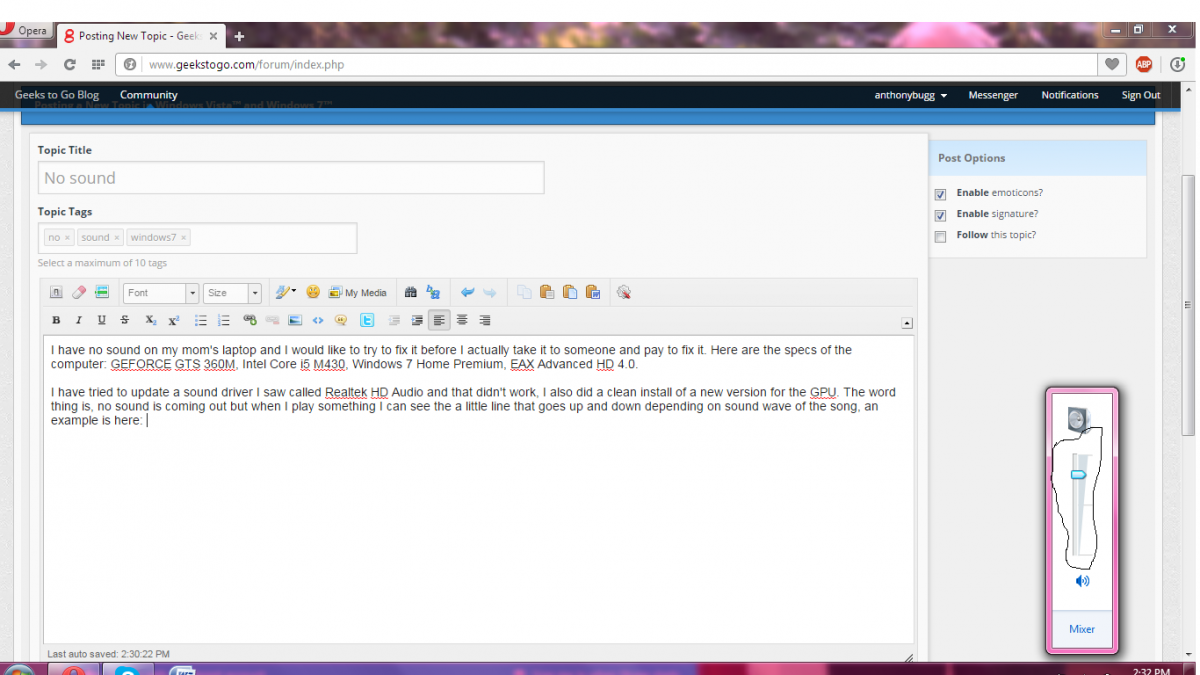Apply Bold formatting

pos(56,321)
